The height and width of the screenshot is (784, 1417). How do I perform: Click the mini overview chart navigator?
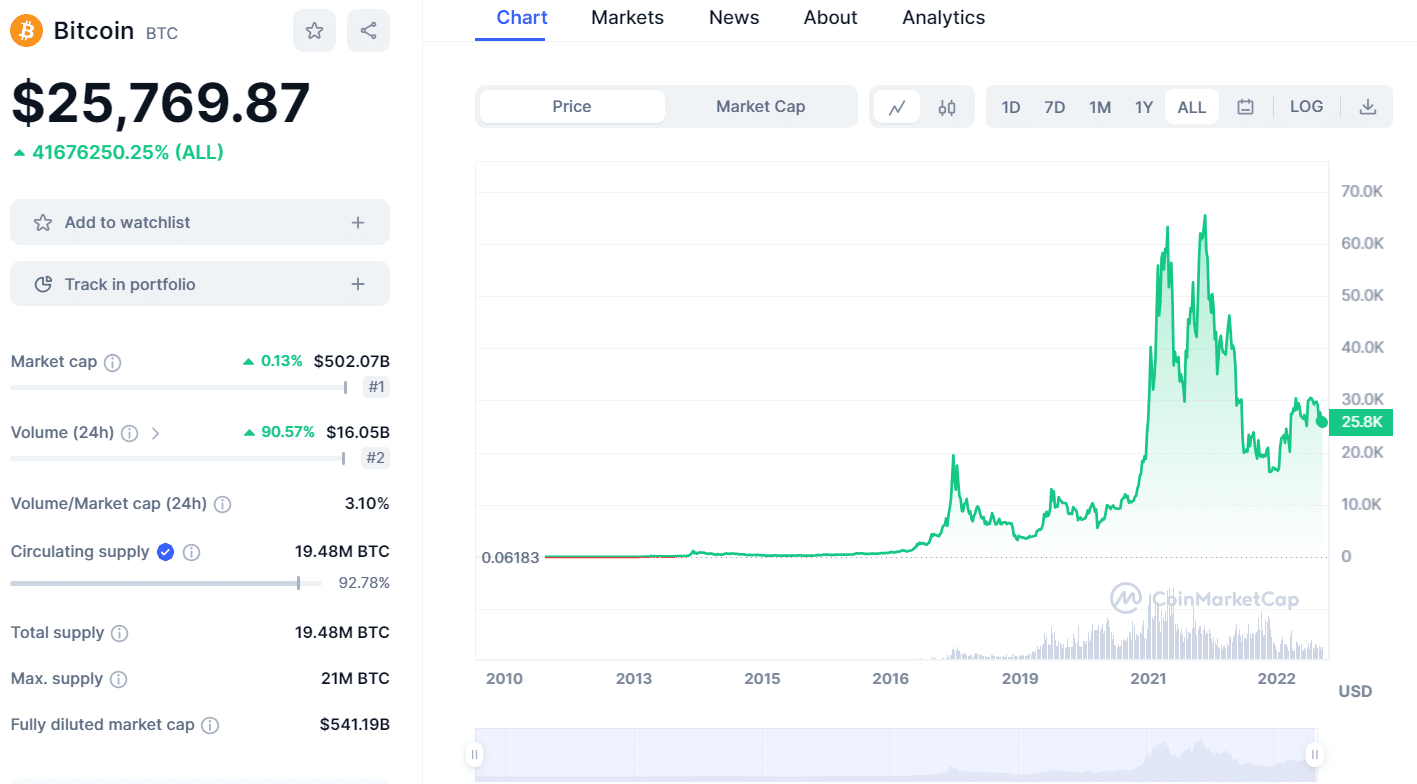(x=895, y=755)
